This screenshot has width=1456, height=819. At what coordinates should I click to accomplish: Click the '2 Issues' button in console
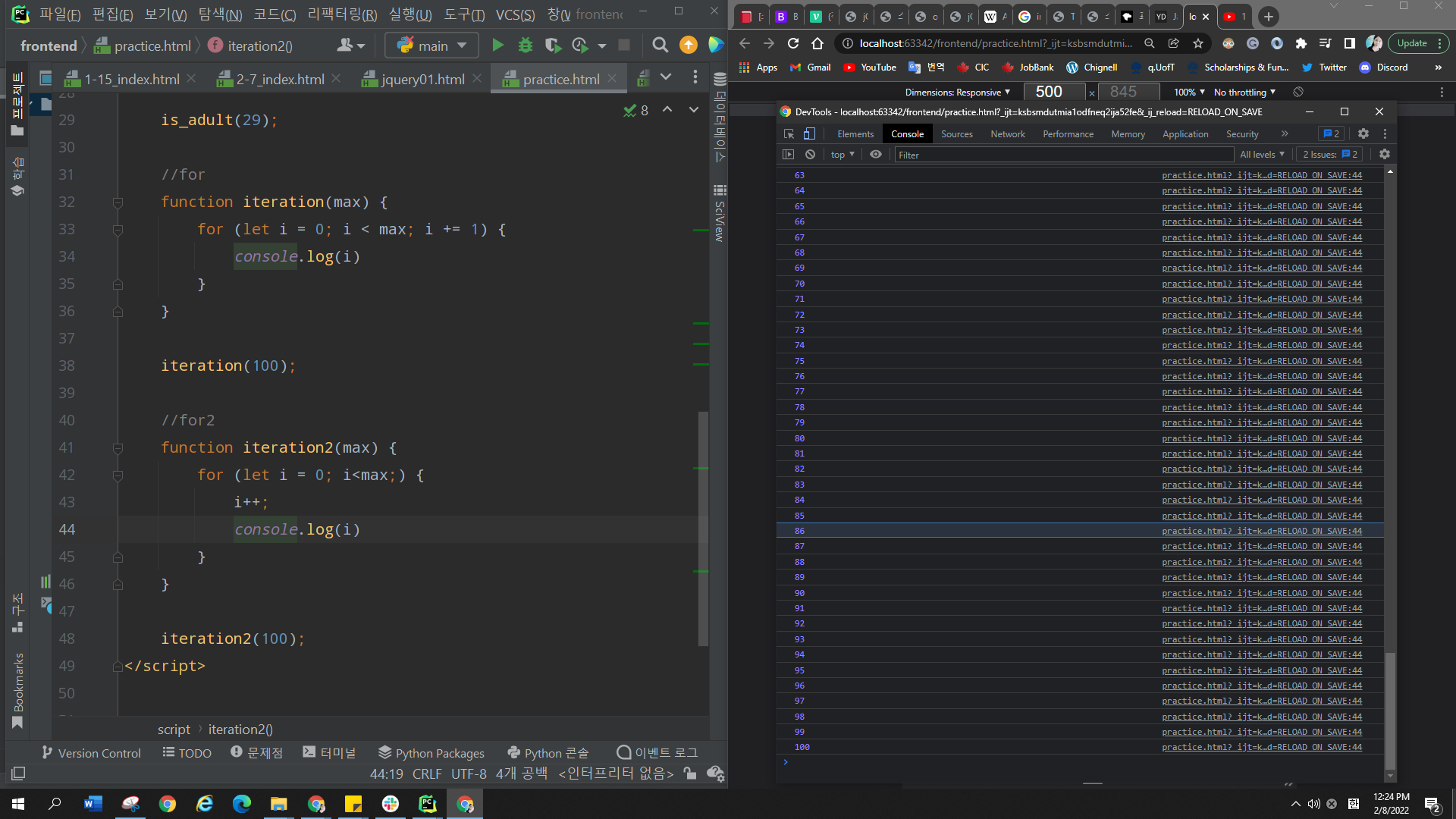[x=1329, y=155]
